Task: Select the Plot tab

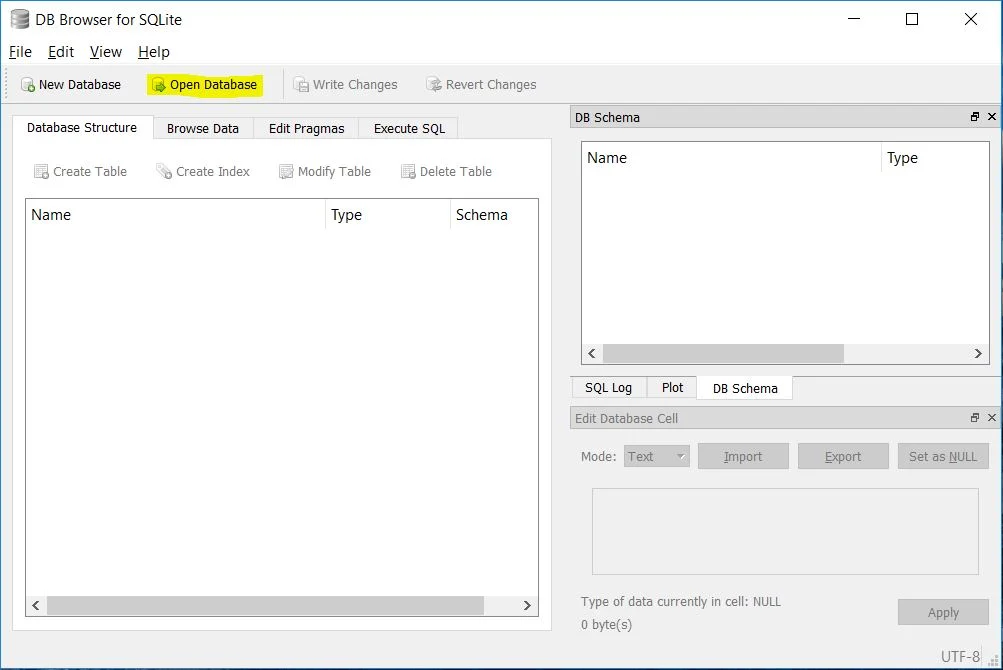Action: [672, 388]
